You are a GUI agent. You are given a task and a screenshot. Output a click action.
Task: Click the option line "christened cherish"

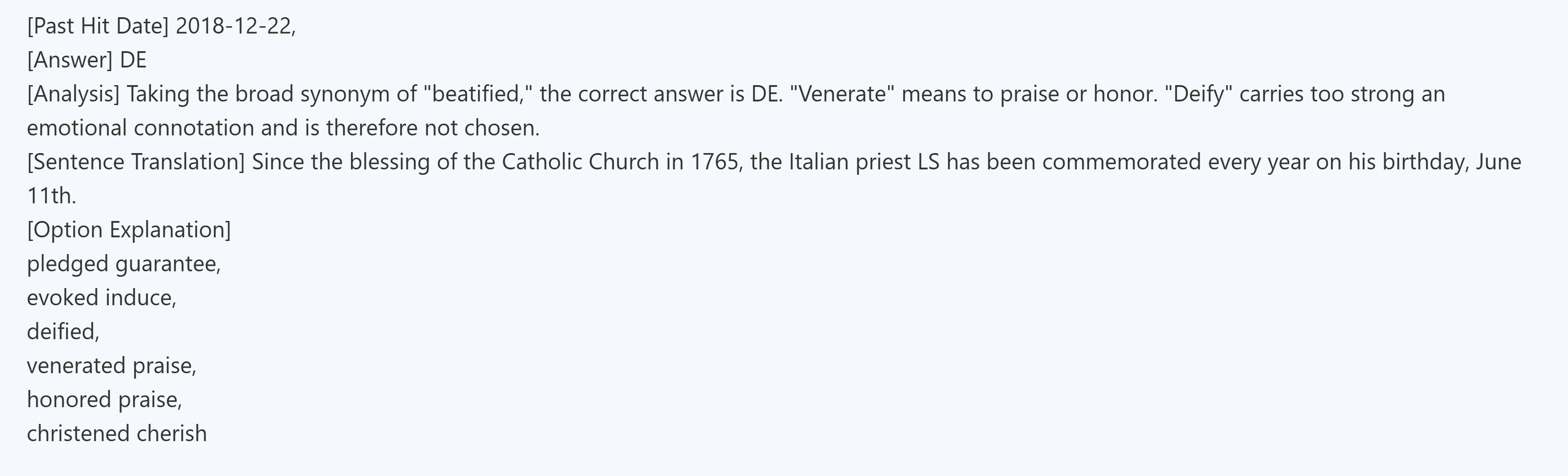click(x=117, y=434)
